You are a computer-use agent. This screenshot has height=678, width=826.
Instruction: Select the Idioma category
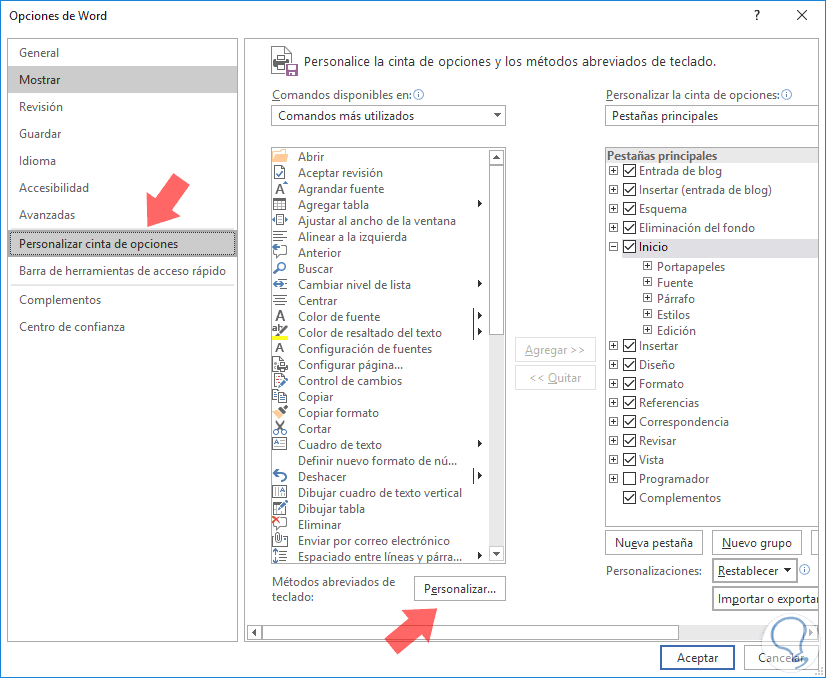tap(122, 161)
